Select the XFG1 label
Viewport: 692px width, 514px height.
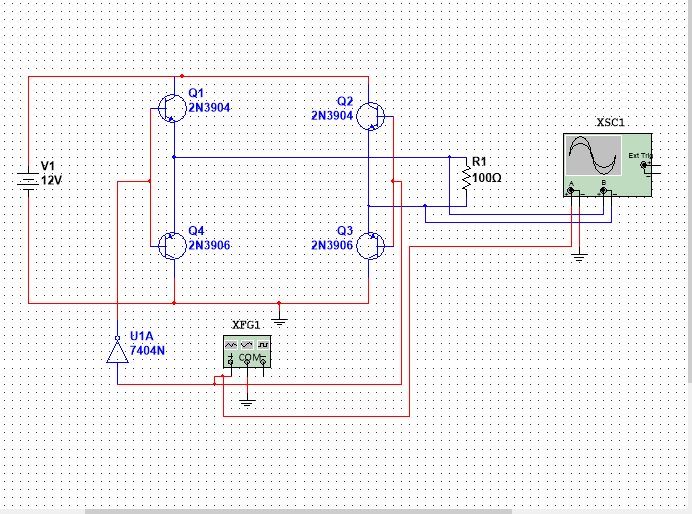coord(246,325)
